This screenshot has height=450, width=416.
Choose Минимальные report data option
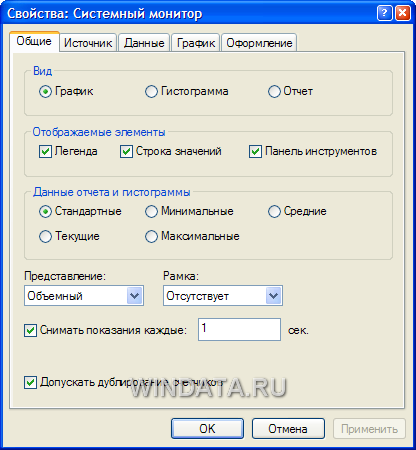151,211
